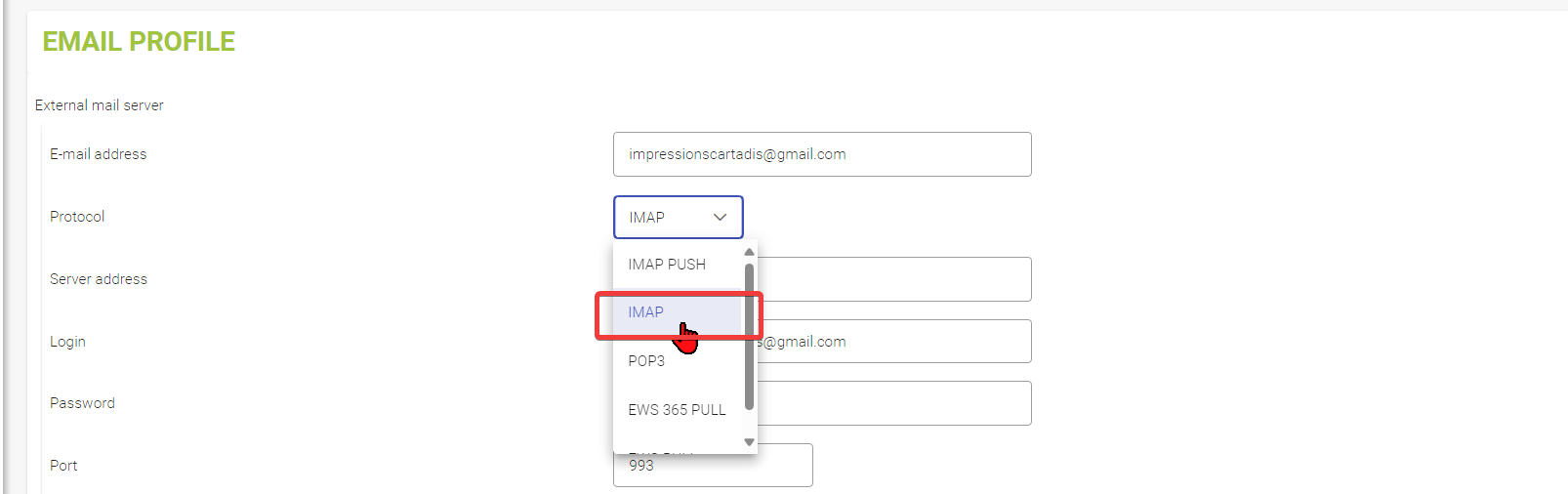Select POP3 protocol option
1568x494 pixels.
point(677,361)
